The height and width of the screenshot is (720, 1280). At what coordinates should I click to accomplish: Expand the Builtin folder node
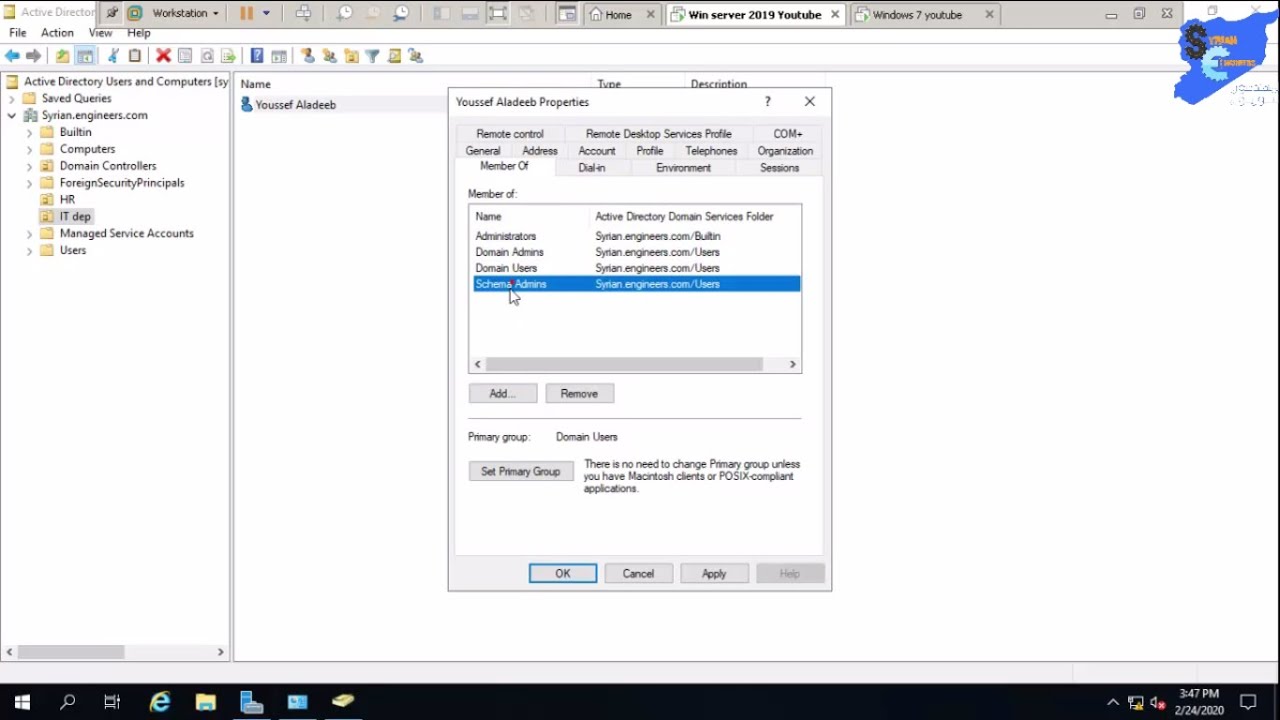pyautogui.click(x=29, y=133)
